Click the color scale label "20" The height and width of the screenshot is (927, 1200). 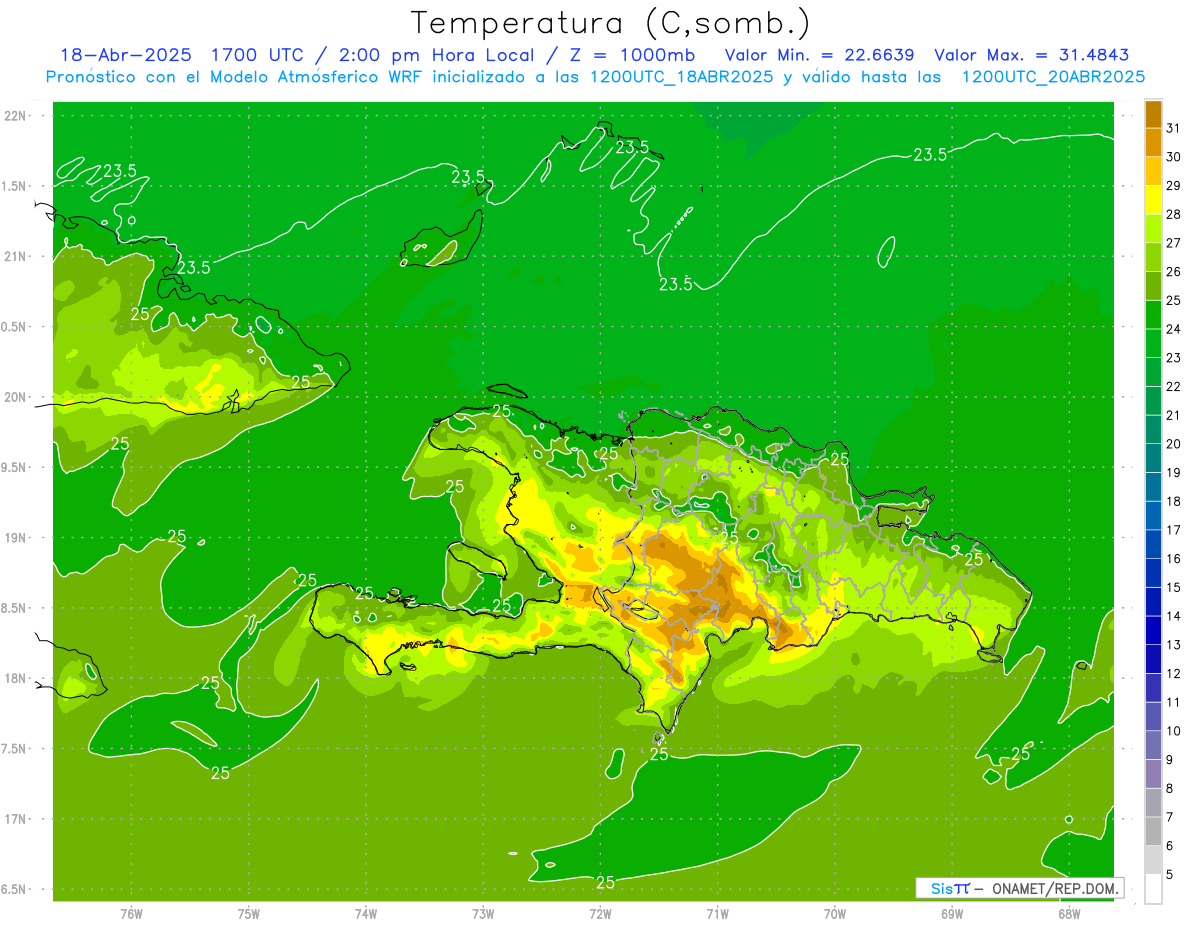click(1174, 444)
